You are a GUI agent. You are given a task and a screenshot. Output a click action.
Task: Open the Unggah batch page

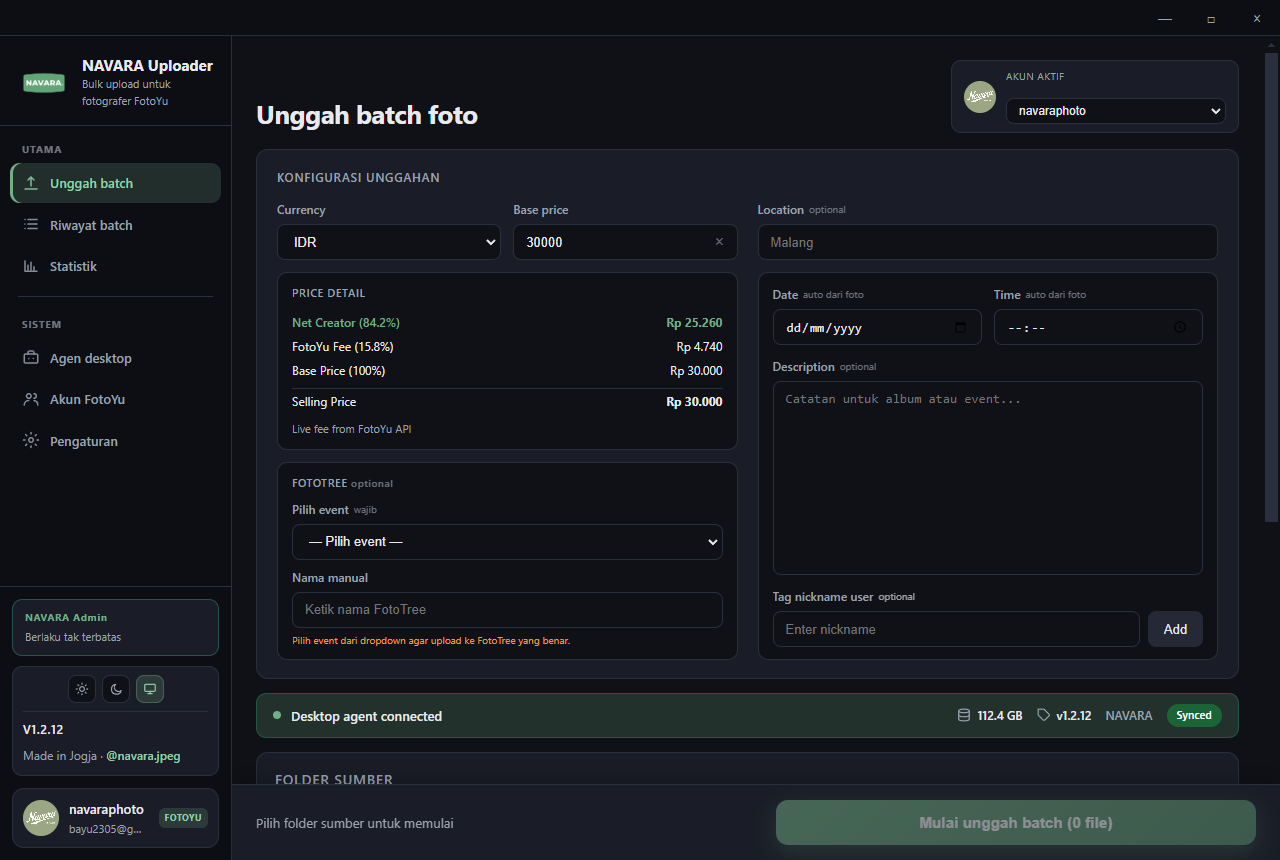[116, 183]
